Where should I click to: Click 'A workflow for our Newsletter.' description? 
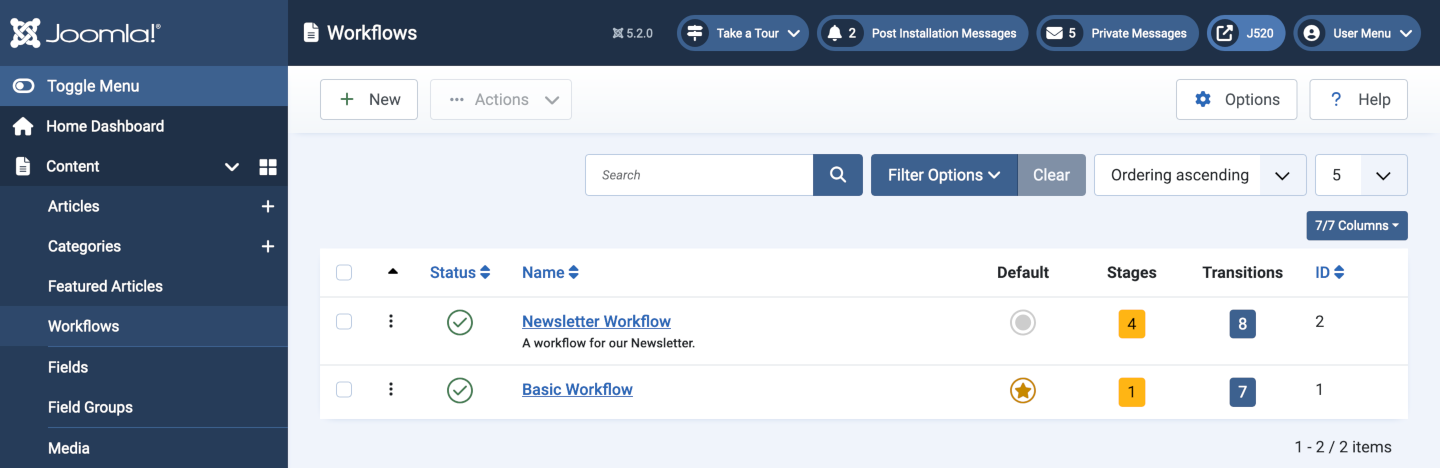[x=608, y=343]
